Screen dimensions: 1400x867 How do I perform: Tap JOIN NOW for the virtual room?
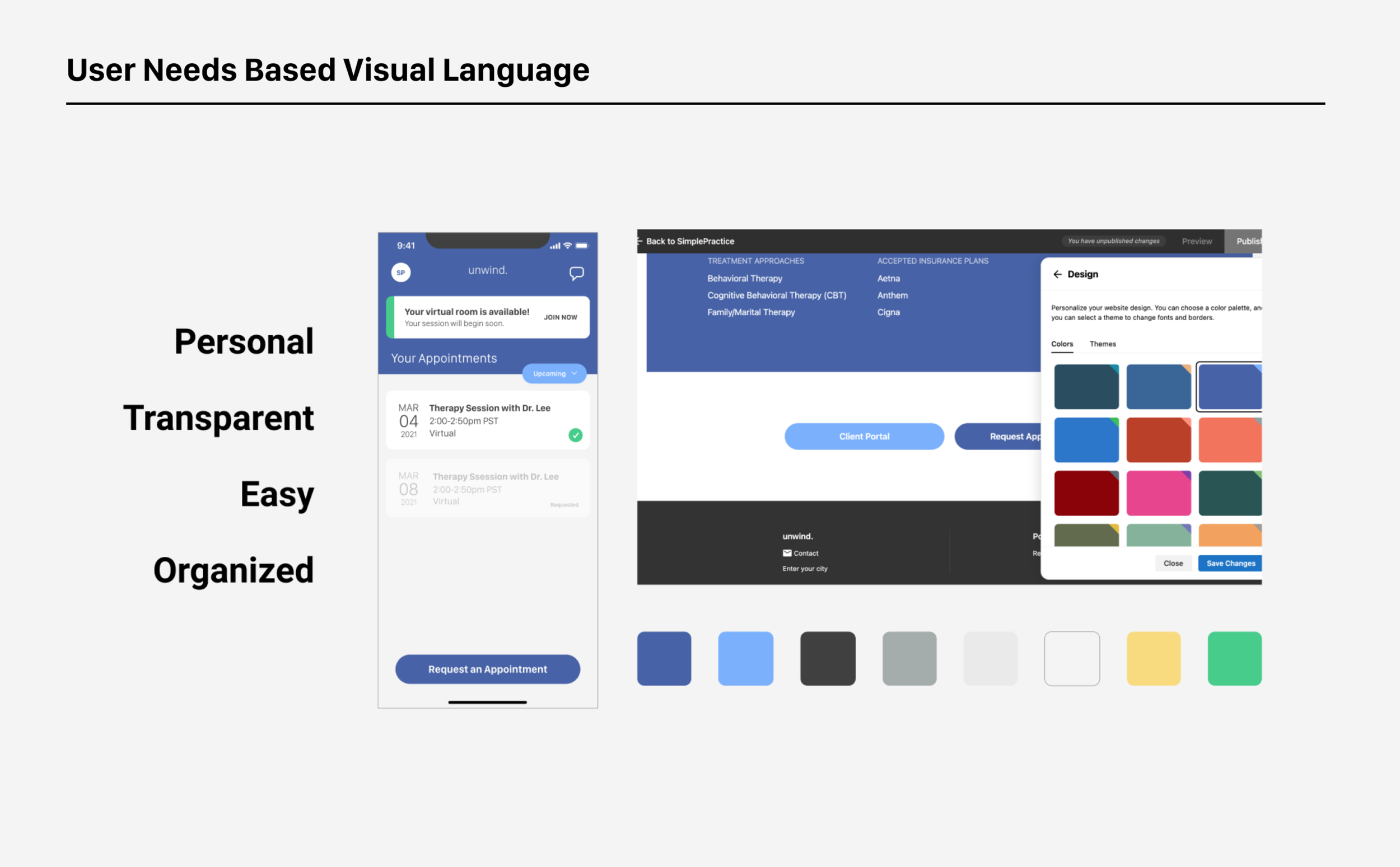click(x=561, y=317)
